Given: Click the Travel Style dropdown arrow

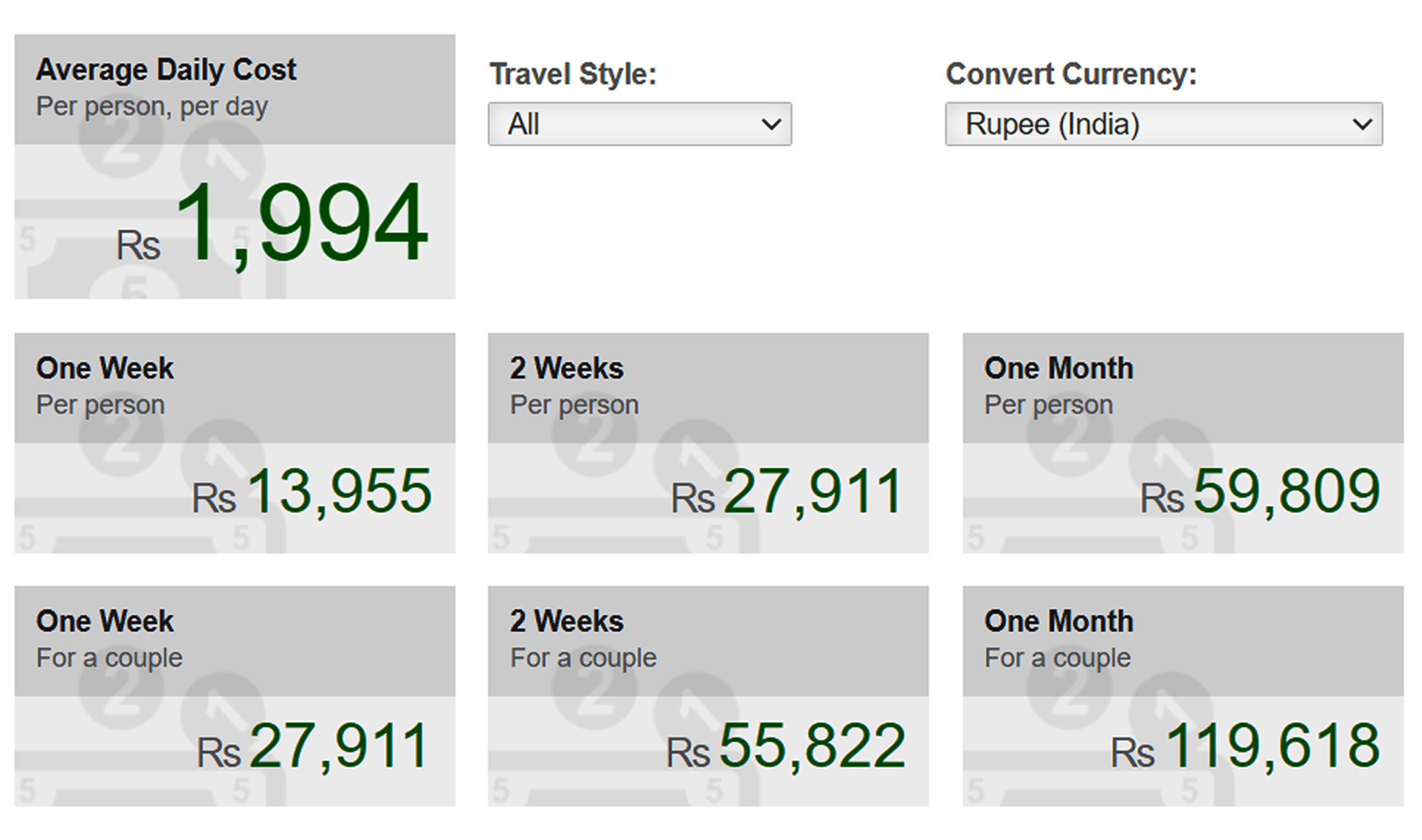Looking at the screenshot, I should tap(771, 124).
